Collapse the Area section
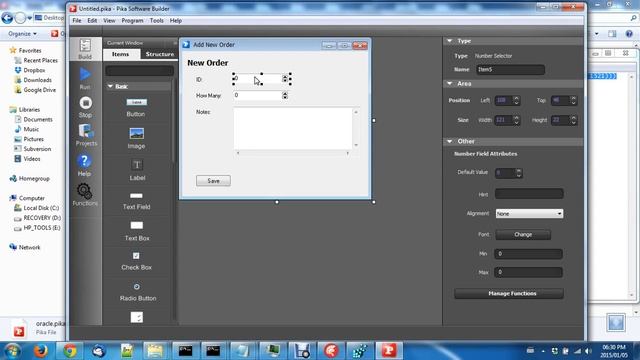 pos(450,84)
